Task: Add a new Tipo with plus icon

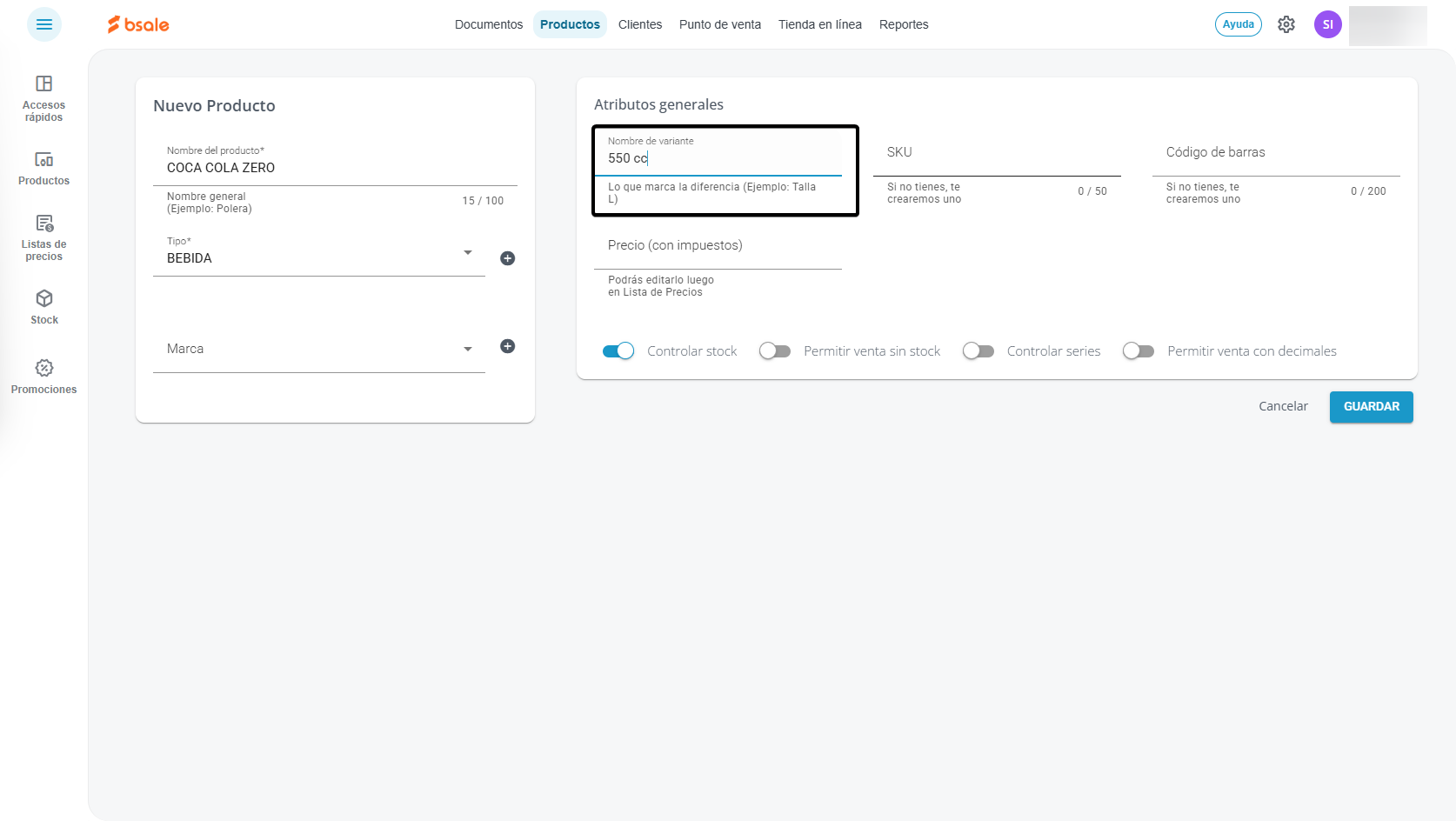Action: 508,258
